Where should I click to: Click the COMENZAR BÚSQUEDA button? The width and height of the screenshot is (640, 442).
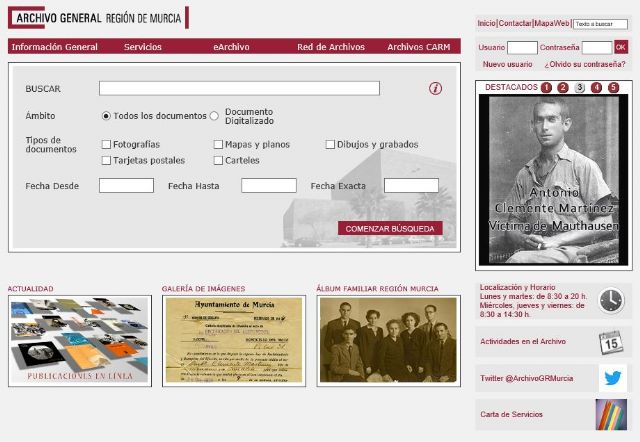(390, 229)
